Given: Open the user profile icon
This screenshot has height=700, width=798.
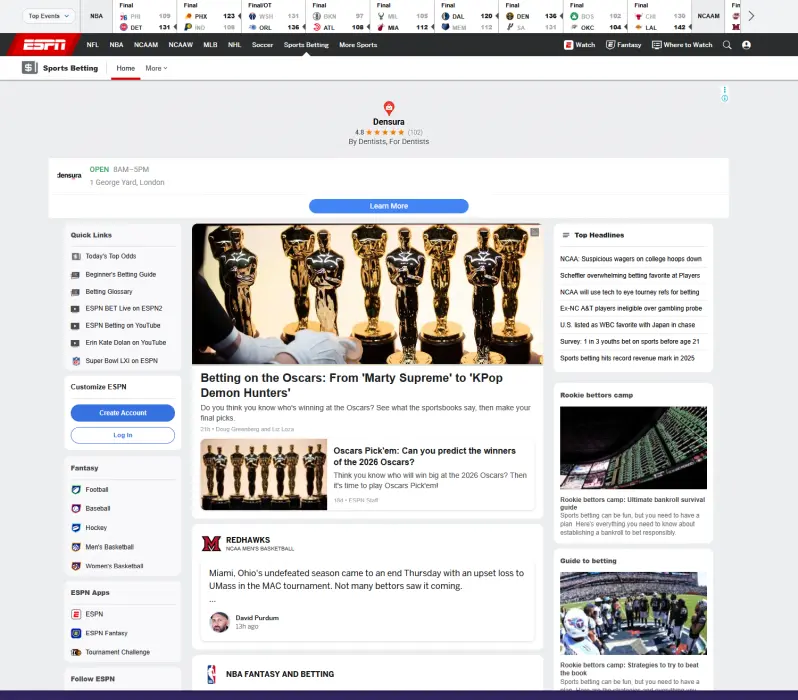Looking at the screenshot, I should point(747,45).
